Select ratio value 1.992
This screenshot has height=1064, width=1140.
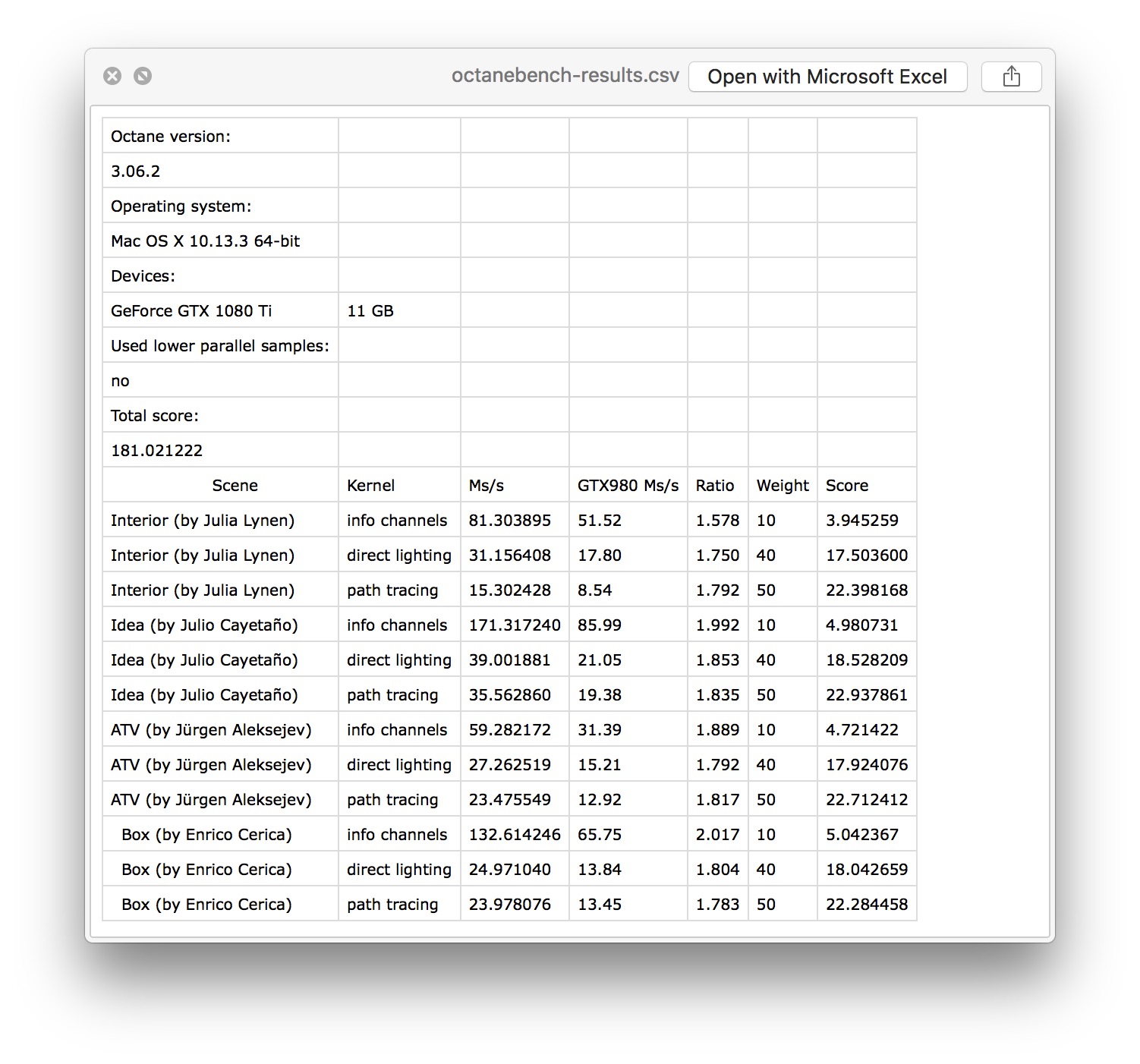[718, 625]
